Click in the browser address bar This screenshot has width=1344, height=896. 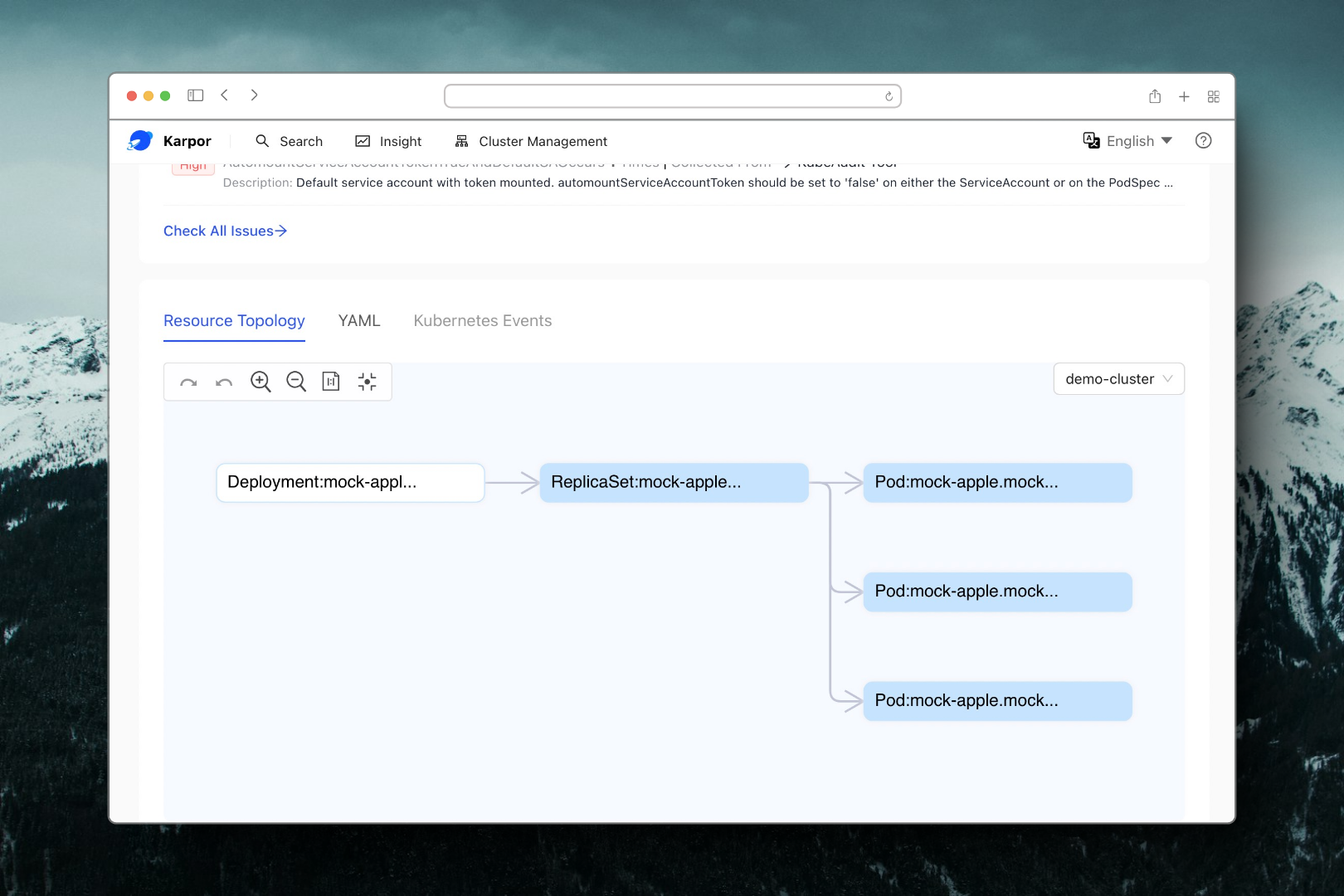coord(664,96)
